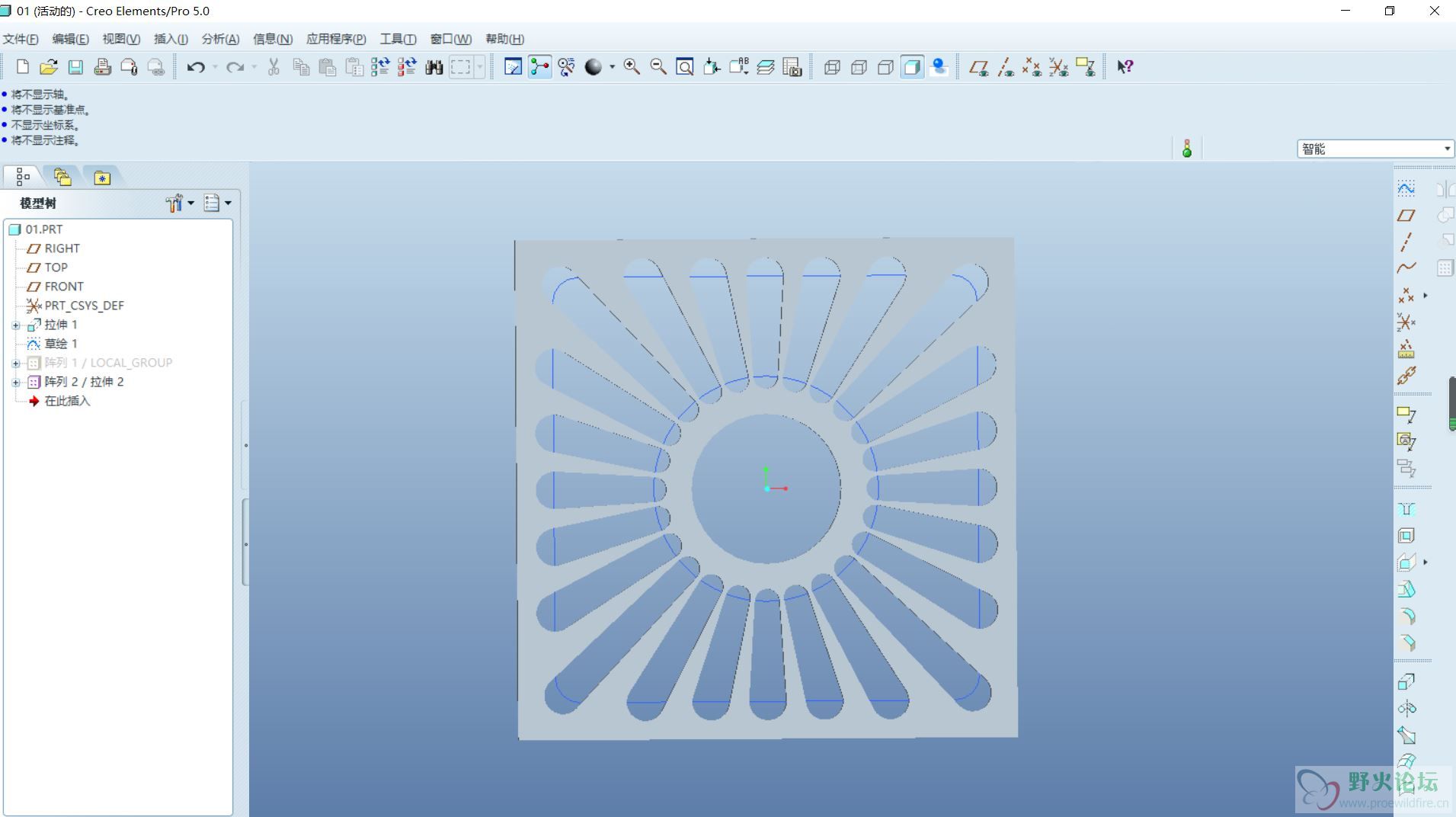The image size is (1456, 817).
Task: Select the Shell tool in the right toolbar
Action: click(1406, 536)
